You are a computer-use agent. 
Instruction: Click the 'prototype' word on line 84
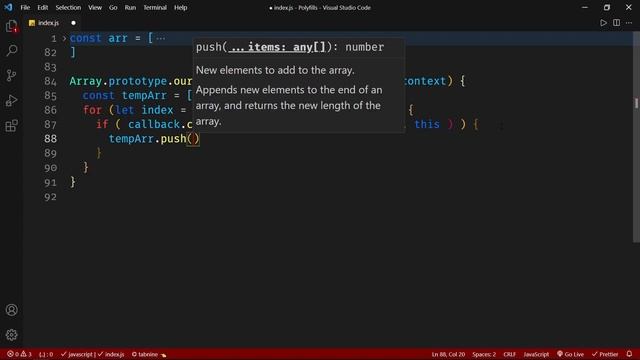tap(138, 81)
